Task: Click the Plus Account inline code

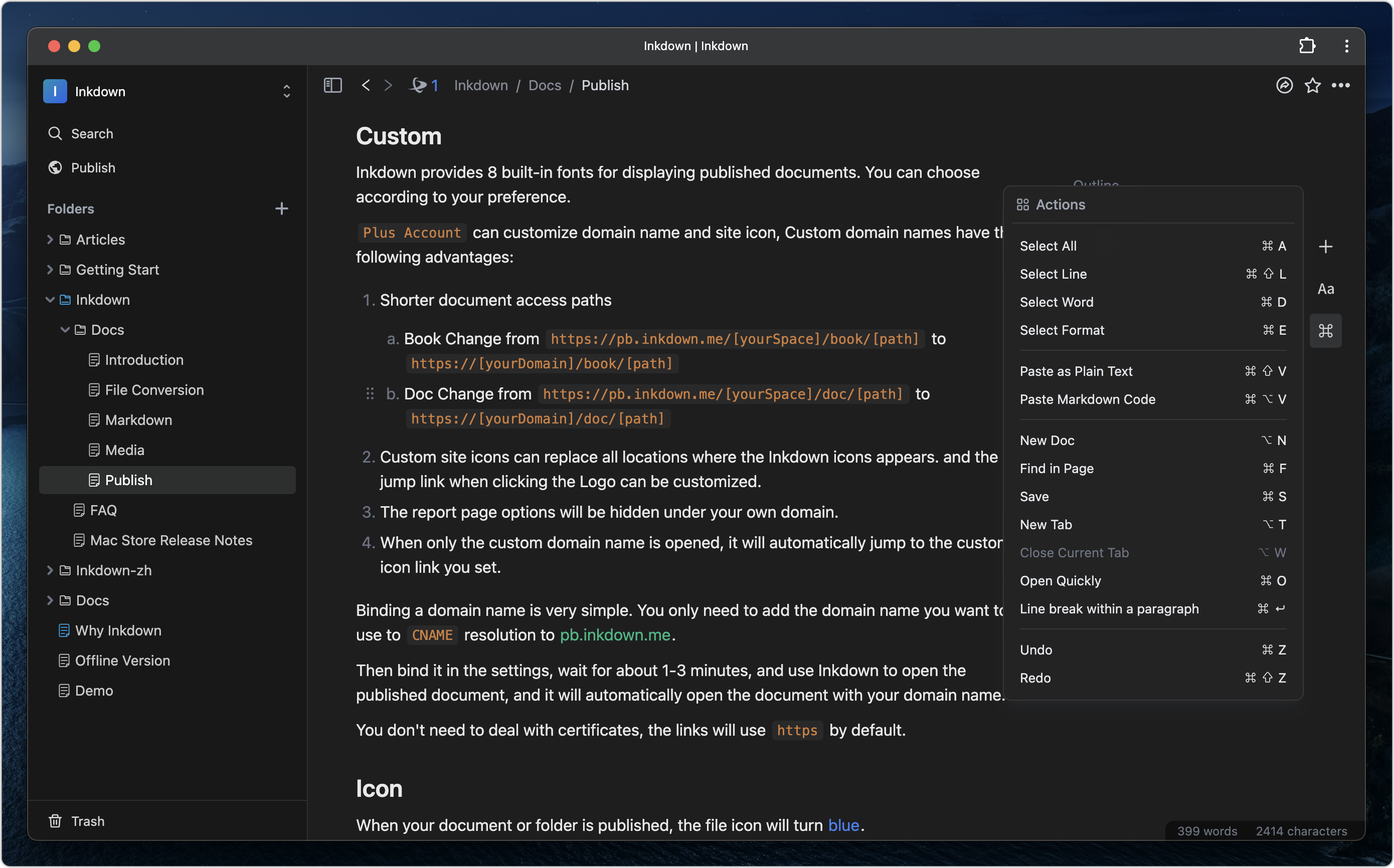Action: (411, 233)
